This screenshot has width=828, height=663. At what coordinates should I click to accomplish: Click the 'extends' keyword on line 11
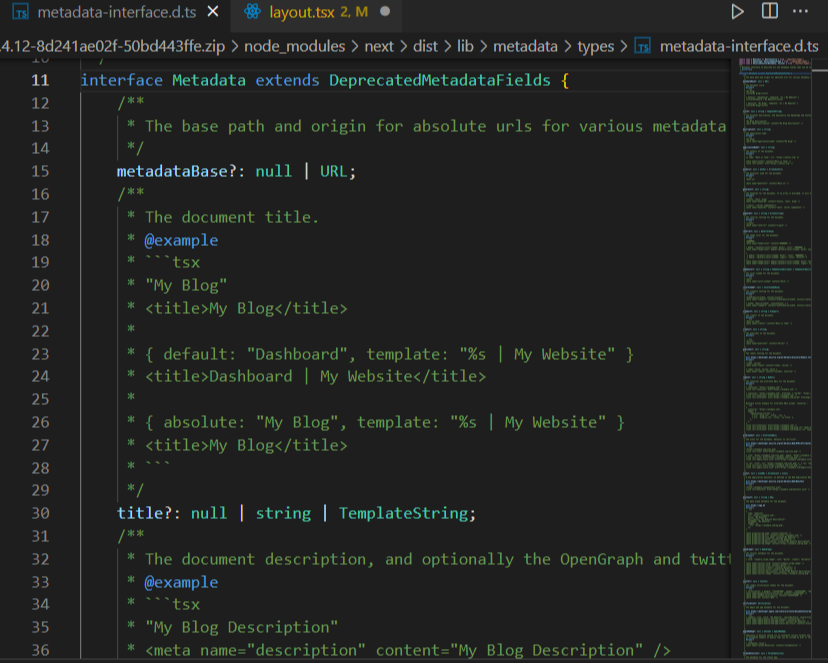pyautogui.click(x=287, y=80)
